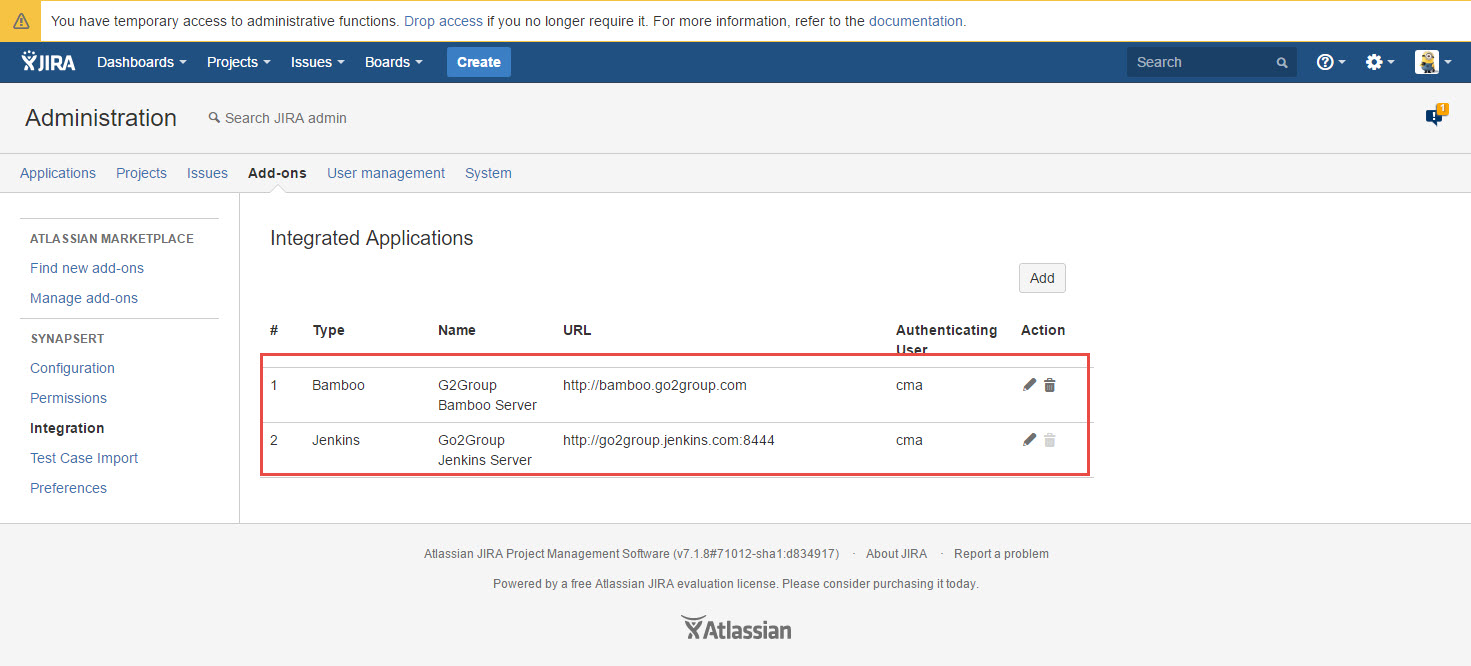Click the search magnifier icon in header
Viewport: 1471px width, 666px height.
1282,63
